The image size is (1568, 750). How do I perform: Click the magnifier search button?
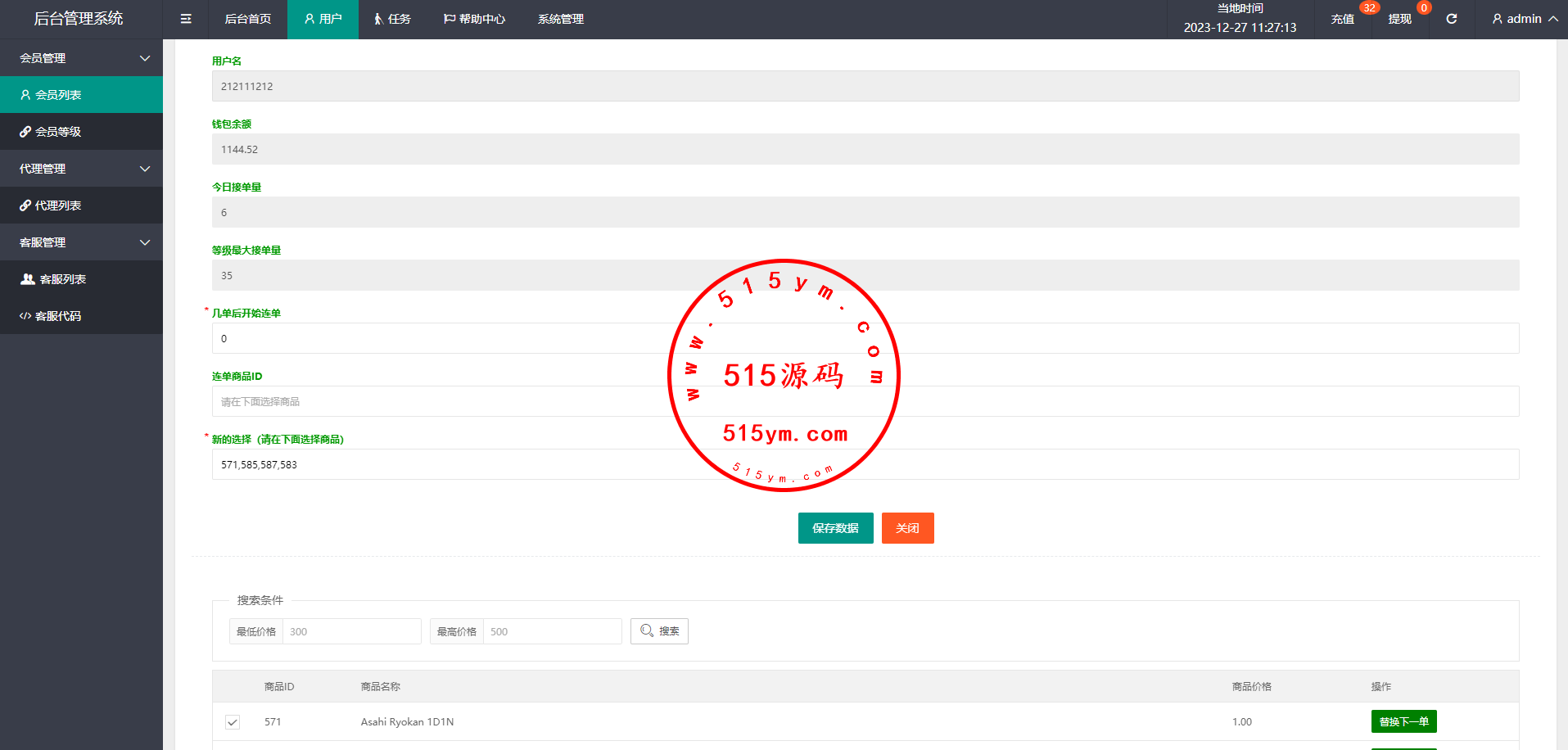click(x=659, y=631)
